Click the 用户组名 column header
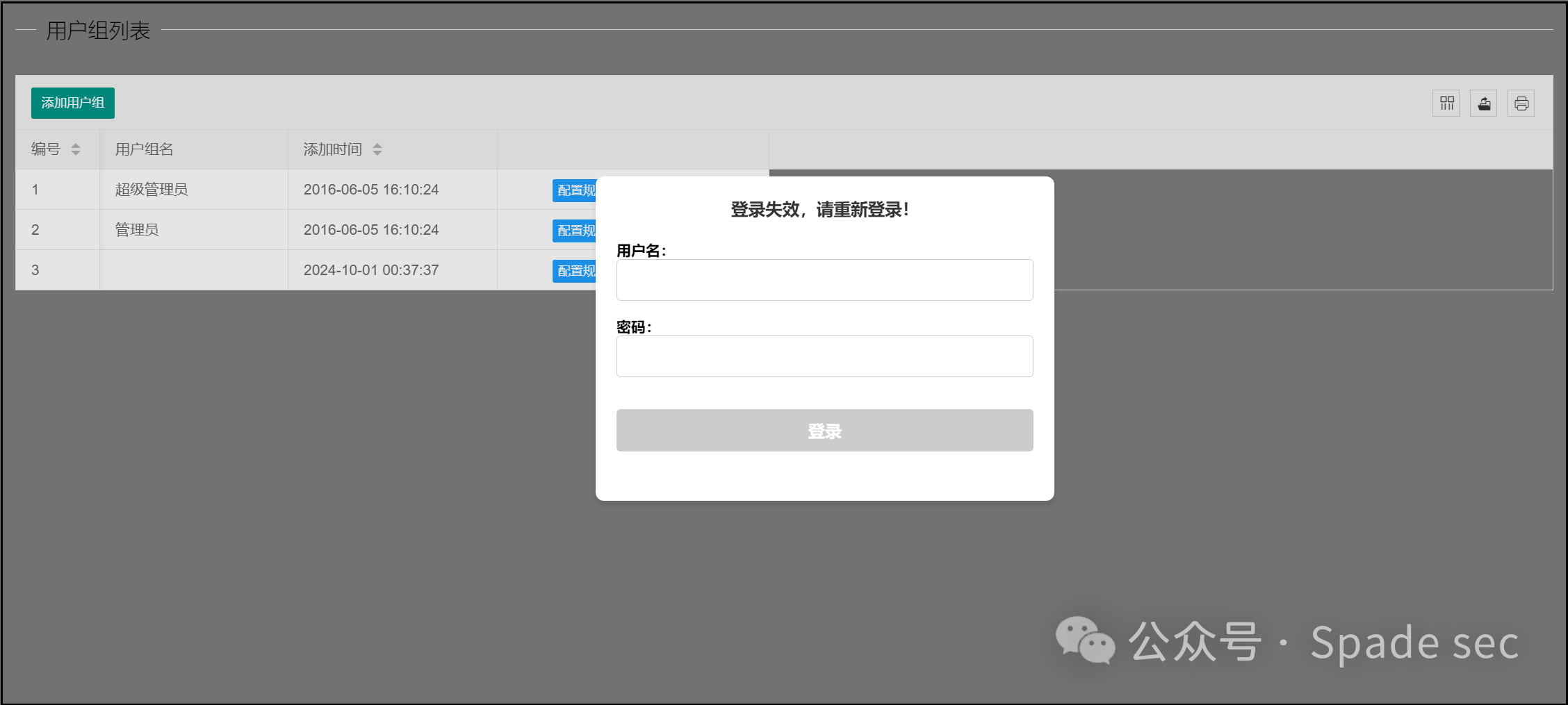The width and height of the screenshot is (1568, 705). click(x=145, y=149)
